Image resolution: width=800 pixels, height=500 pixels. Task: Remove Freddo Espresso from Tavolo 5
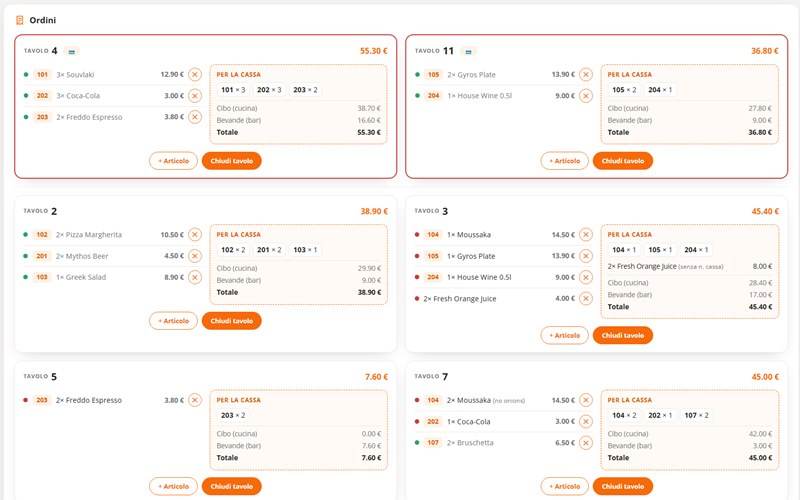(194, 400)
